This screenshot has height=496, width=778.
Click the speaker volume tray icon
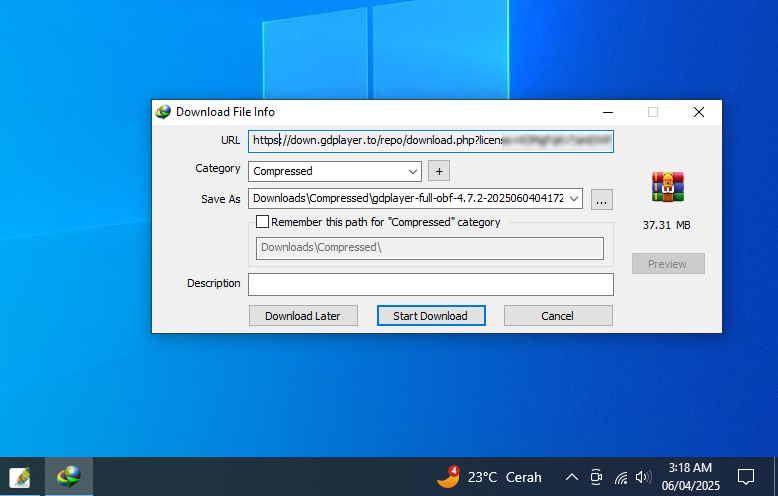643,477
